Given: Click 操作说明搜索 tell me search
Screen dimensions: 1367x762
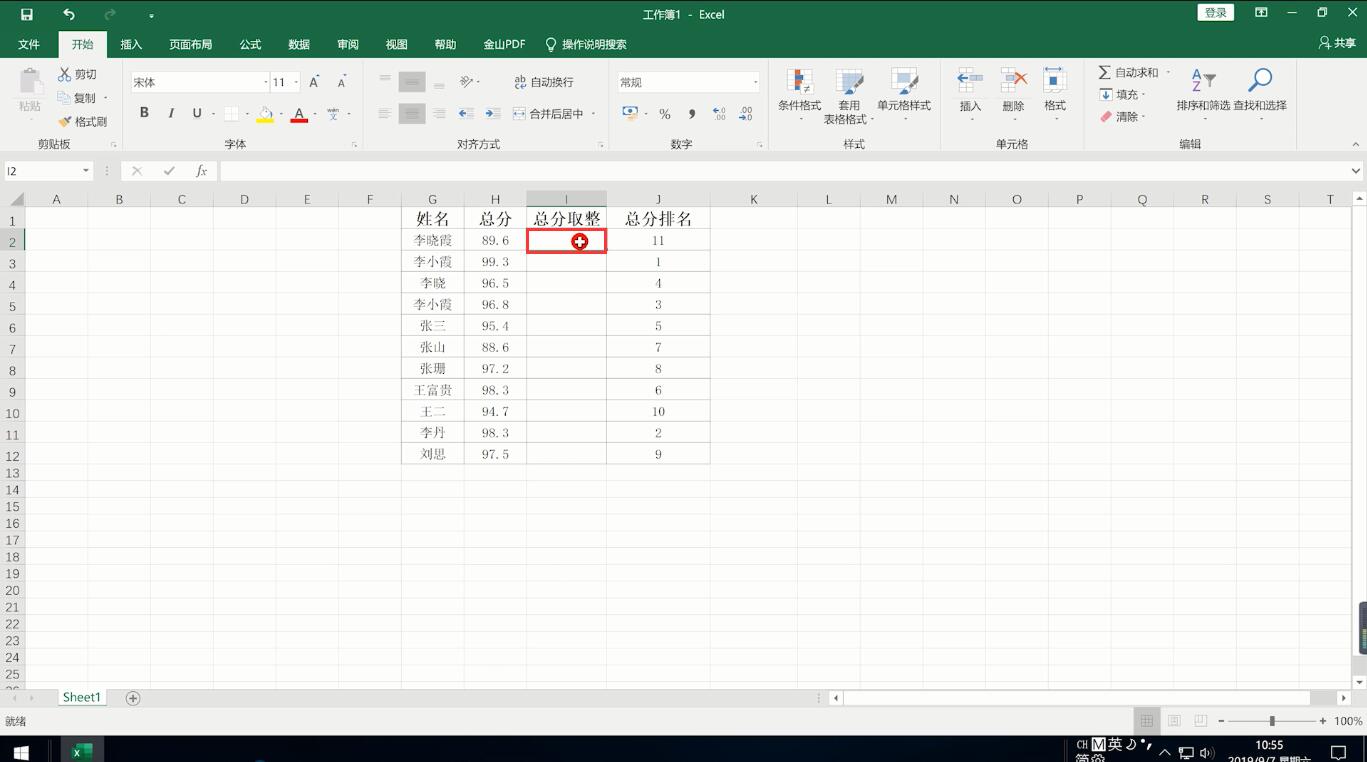Looking at the screenshot, I should click(x=586, y=44).
